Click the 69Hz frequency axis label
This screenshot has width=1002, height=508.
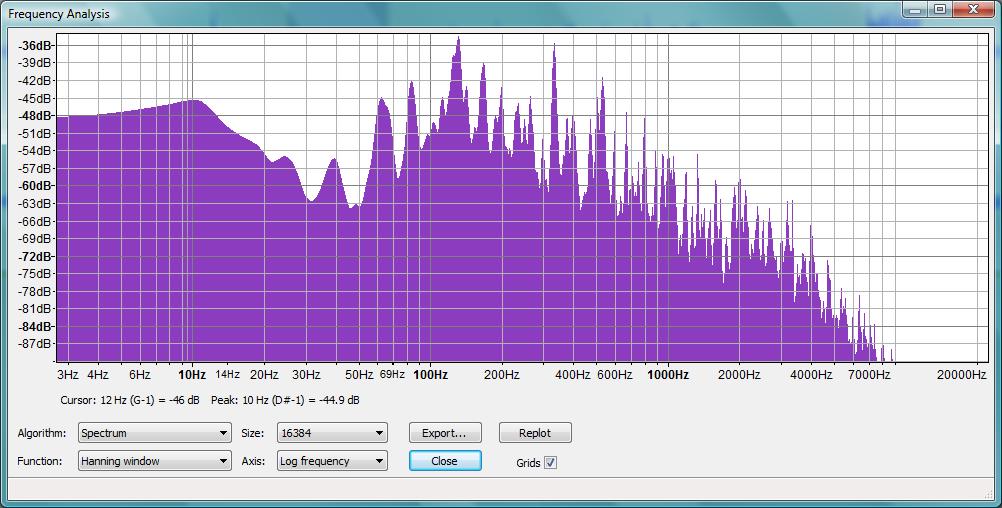(x=392, y=375)
